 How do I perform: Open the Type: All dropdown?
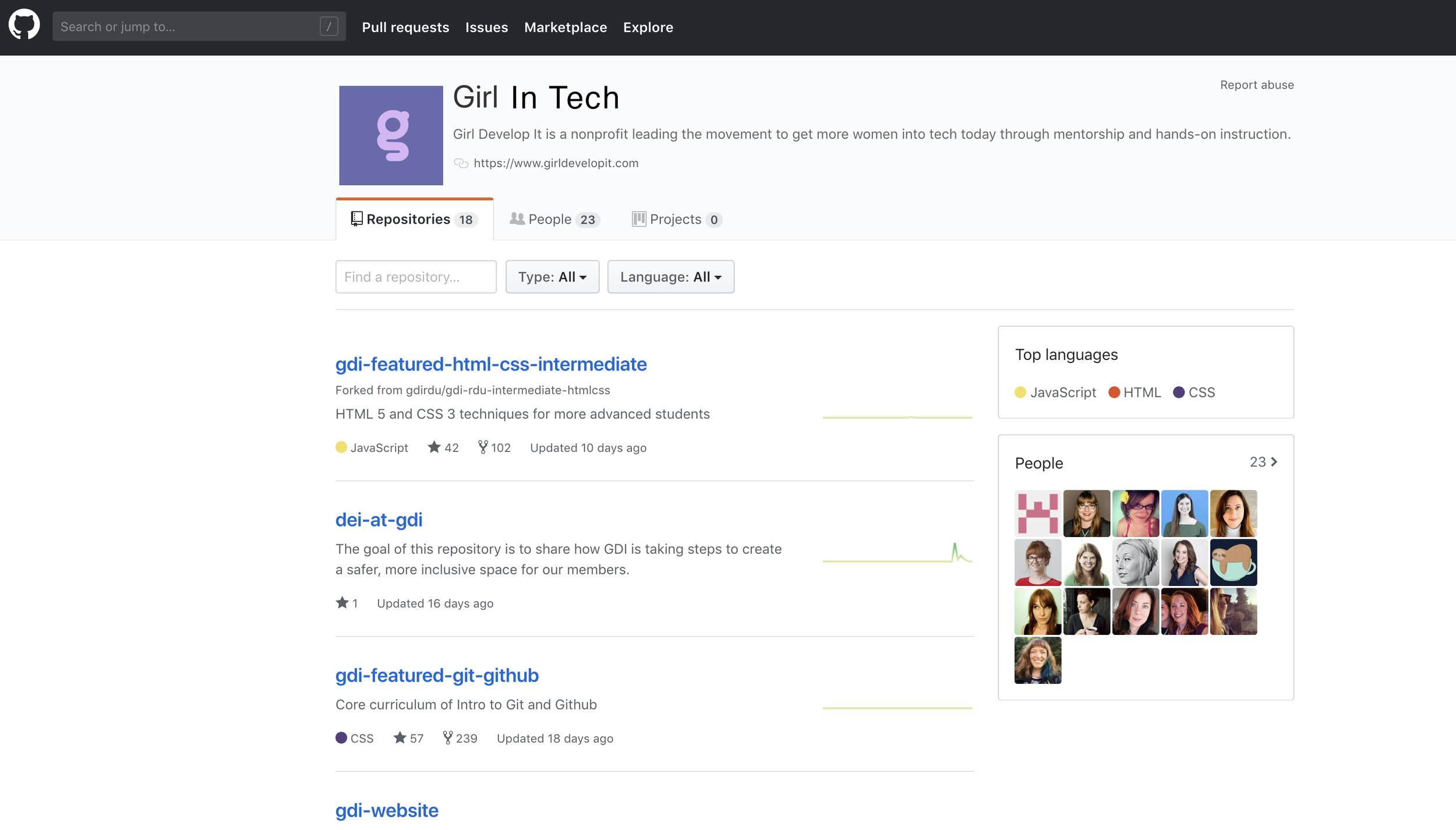coord(552,277)
